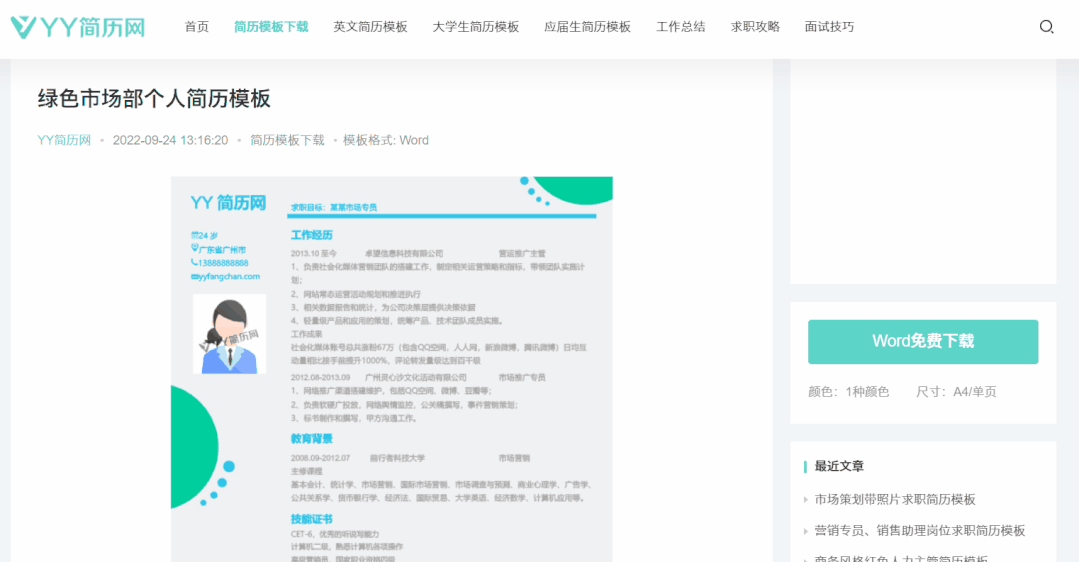The image size is (1079, 562).
Task: Open 营销专员、销售助理岗位求职简历模板 article
Action: click(920, 530)
